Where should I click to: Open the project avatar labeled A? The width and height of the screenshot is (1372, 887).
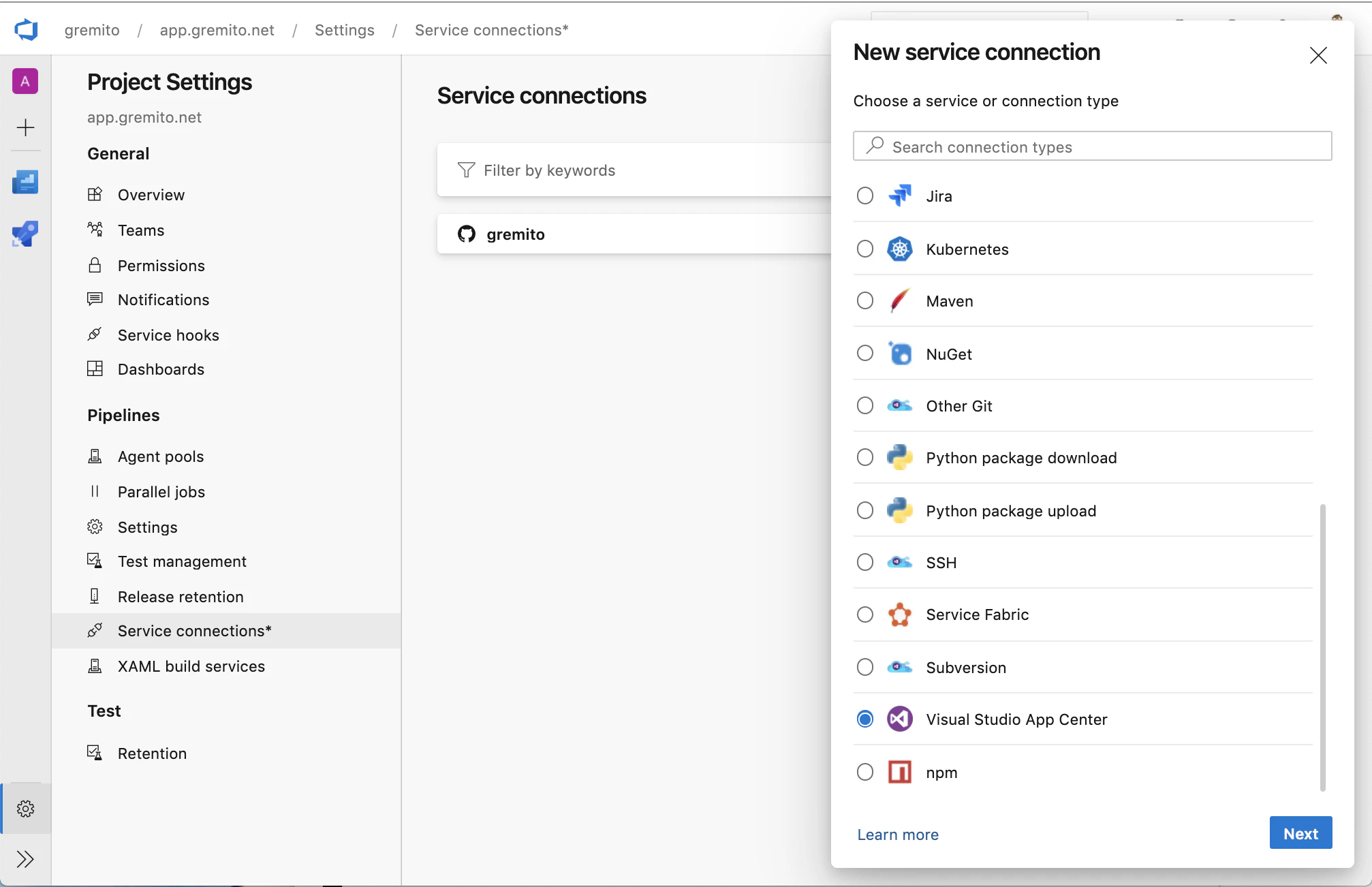click(x=25, y=82)
